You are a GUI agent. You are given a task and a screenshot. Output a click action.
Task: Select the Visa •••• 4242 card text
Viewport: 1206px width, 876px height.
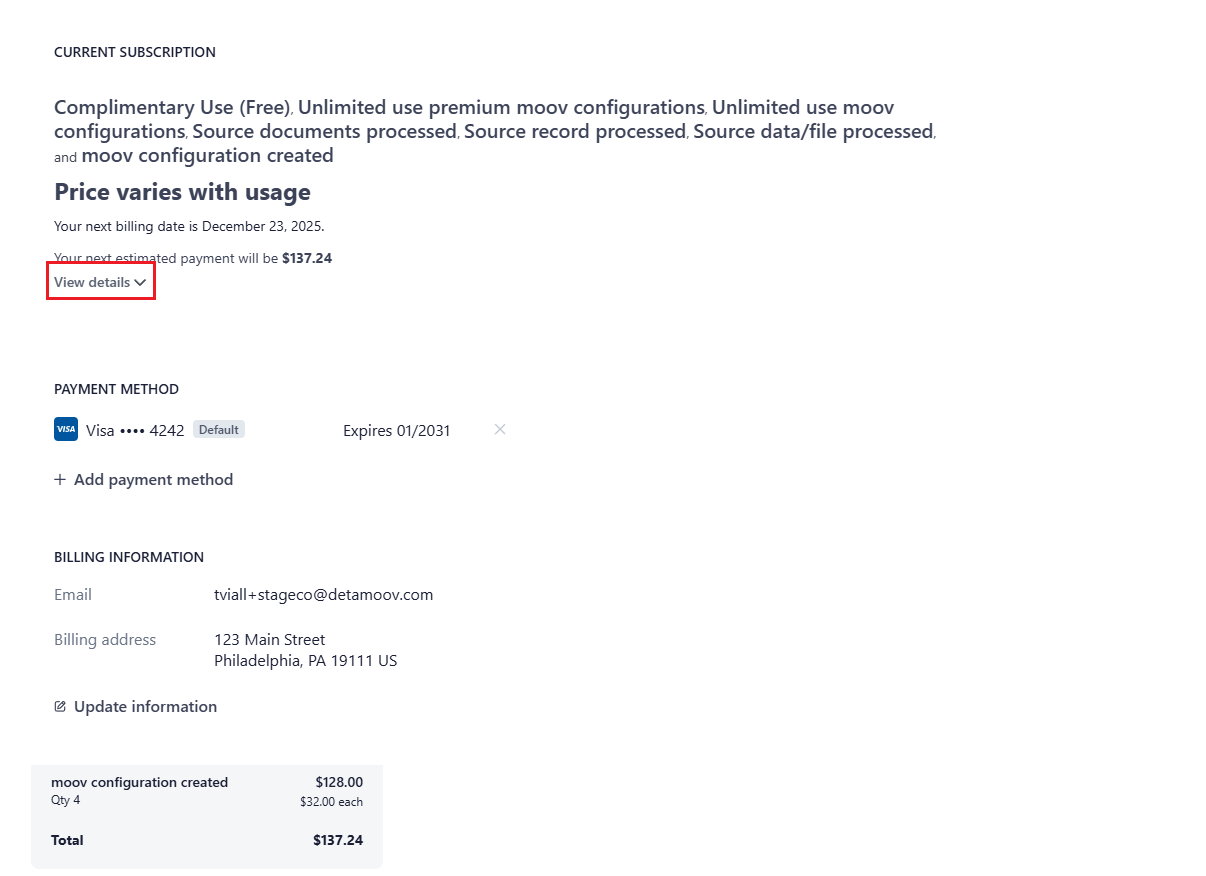point(135,431)
